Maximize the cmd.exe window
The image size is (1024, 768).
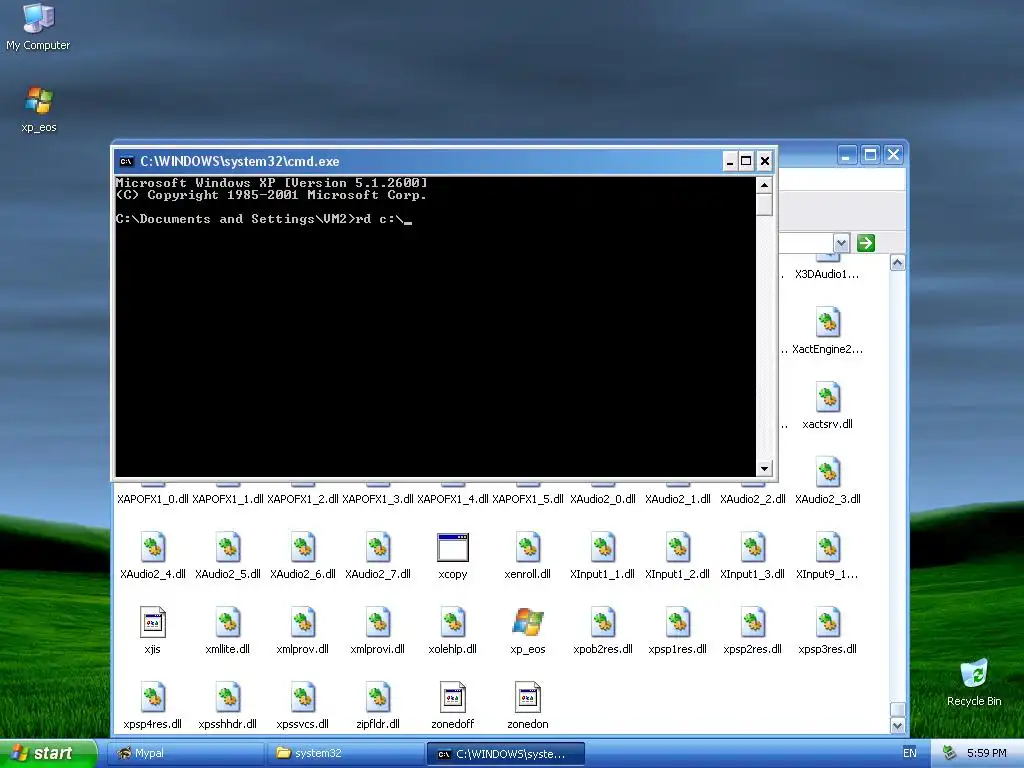point(746,161)
